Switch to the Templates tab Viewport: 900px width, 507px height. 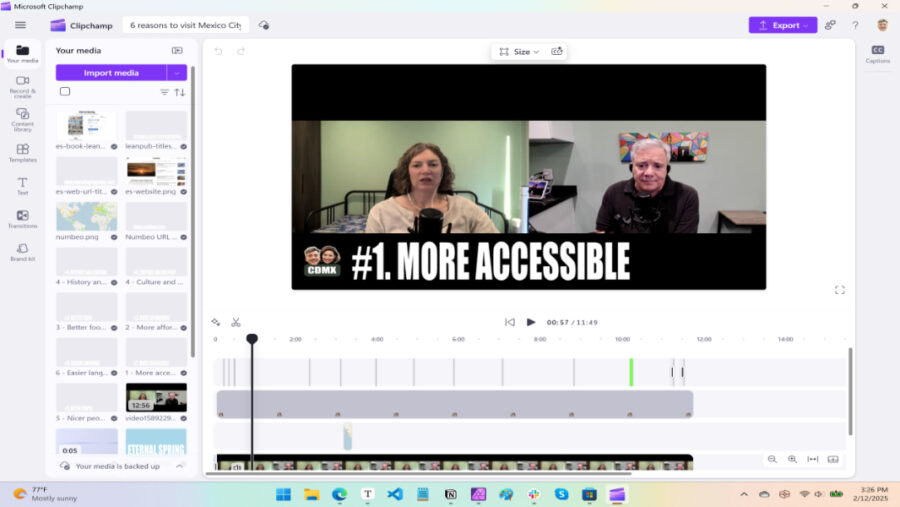click(22, 153)
